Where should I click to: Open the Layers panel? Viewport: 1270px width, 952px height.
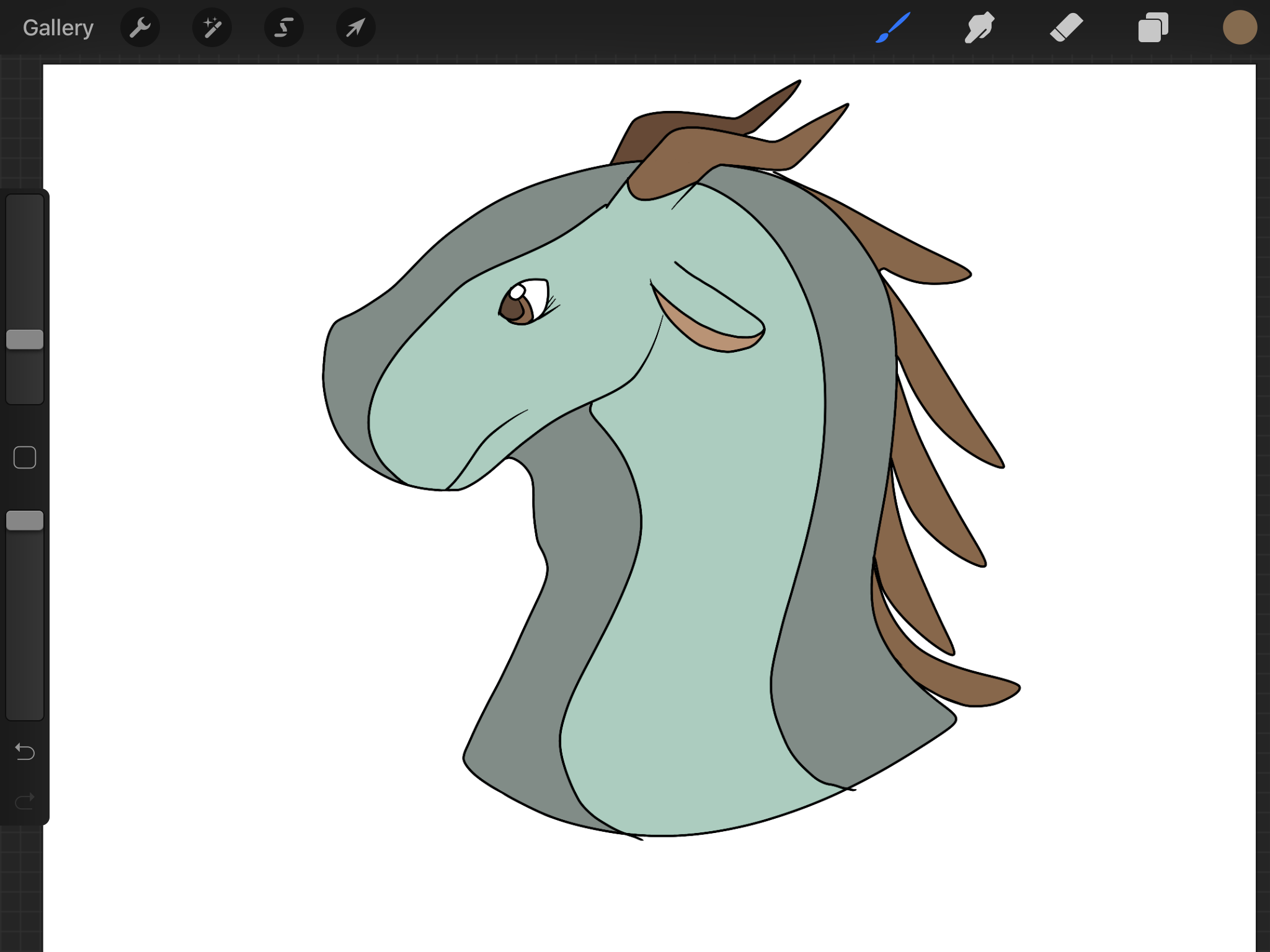pos(1153,28)
